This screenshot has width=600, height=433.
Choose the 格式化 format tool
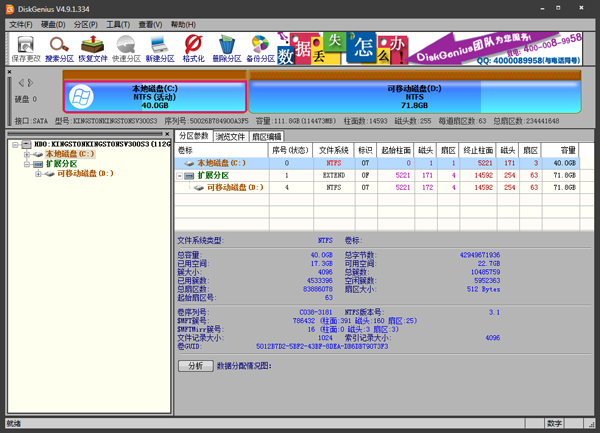[193, 49]
